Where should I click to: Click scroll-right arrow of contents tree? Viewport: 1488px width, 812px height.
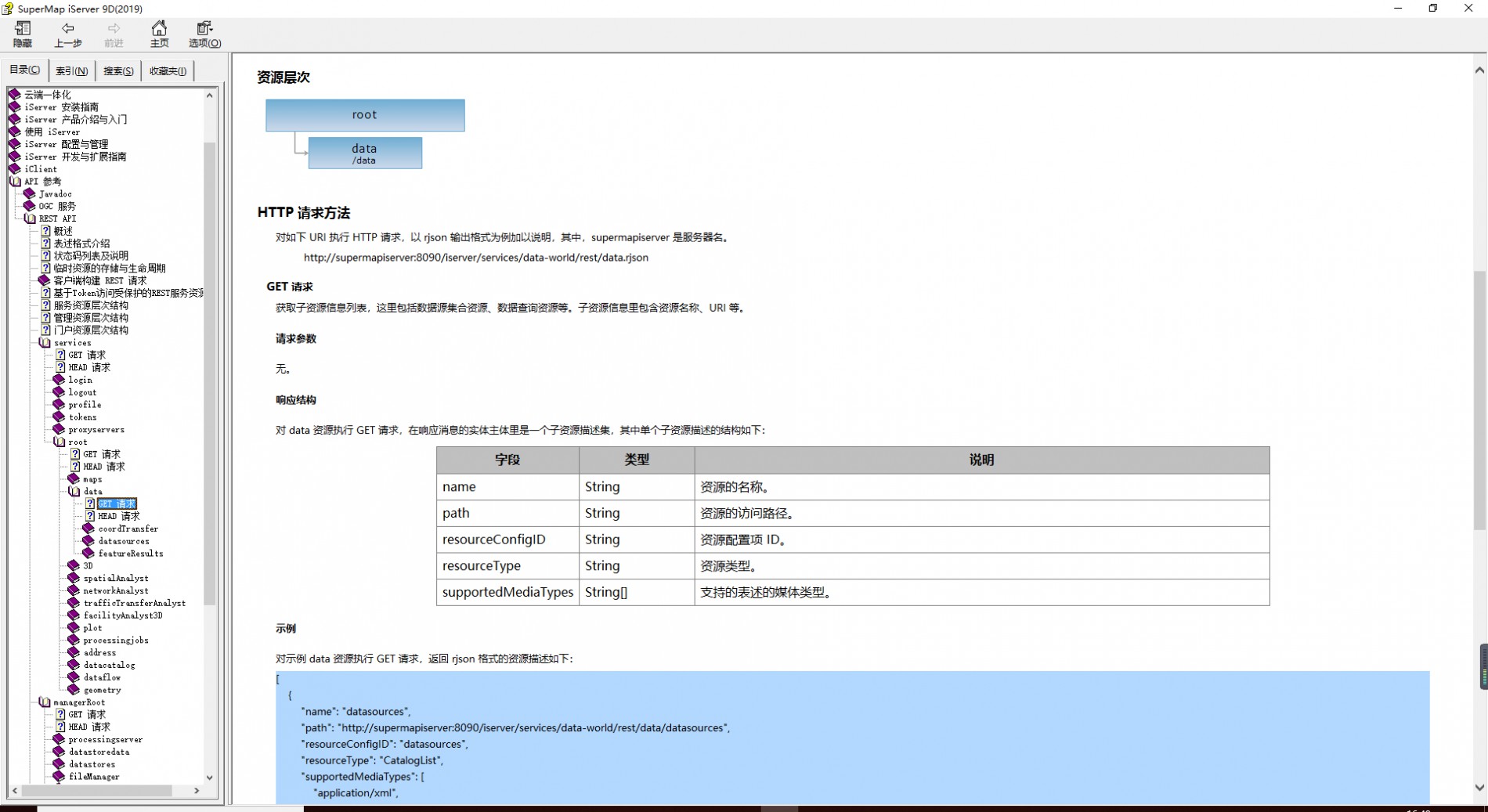pos(197,791)
